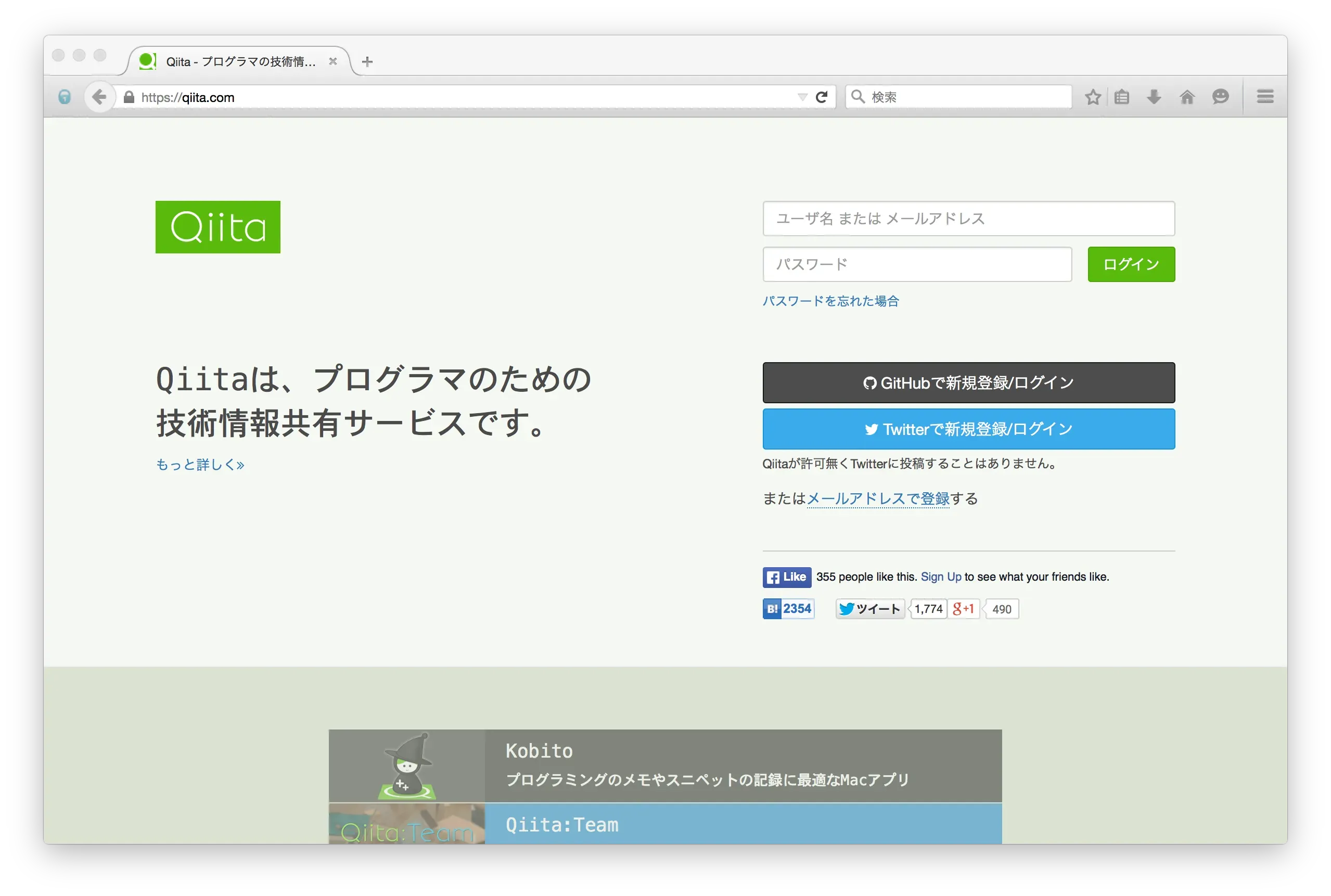This screenshot has width=1331, height=896.
Task: Sign in with Twitterで新規登録/ログイン button
Action: point(969,429)
